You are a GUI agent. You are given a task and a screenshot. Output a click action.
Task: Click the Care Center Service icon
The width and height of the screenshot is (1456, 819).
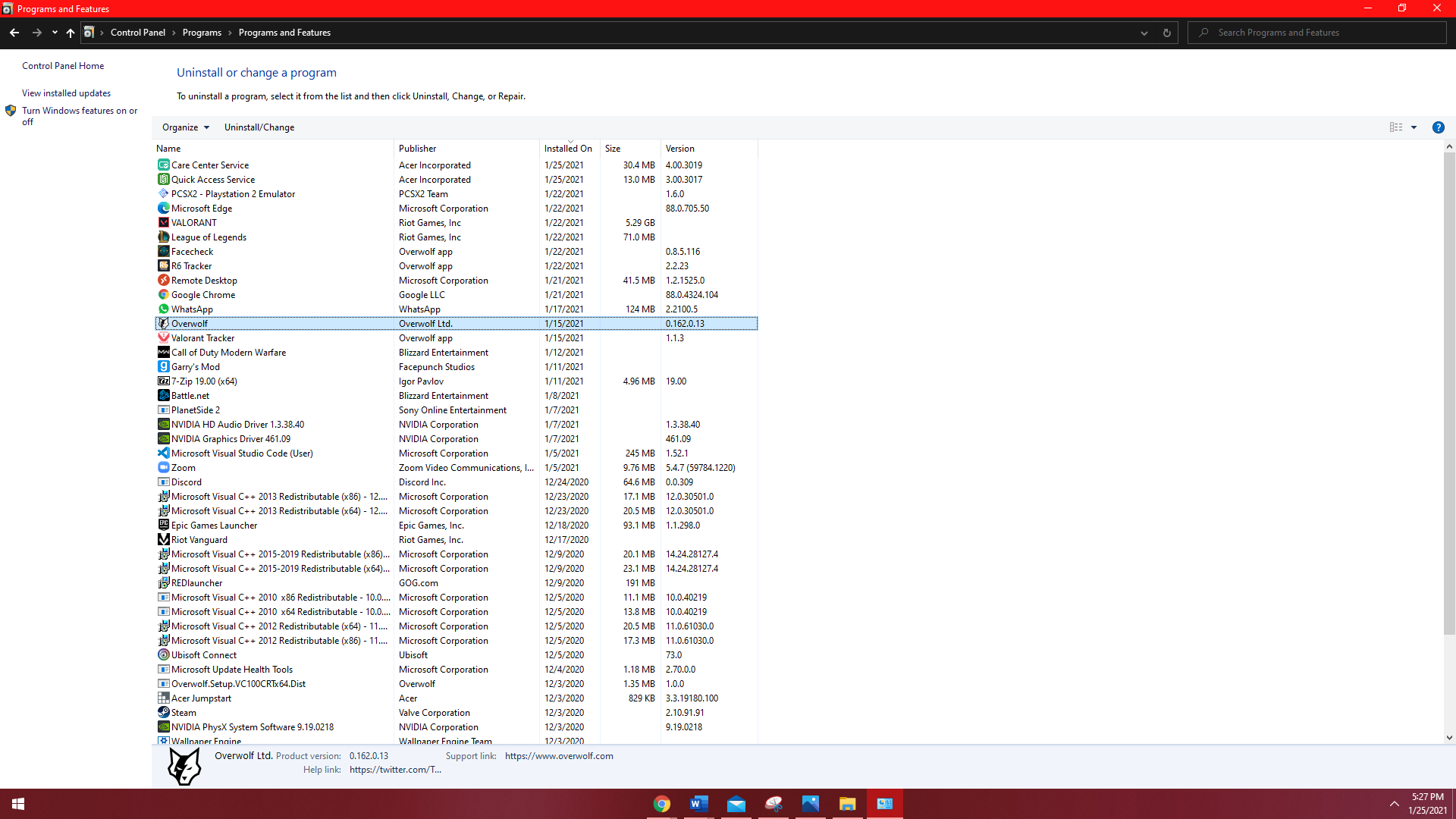[163, 165]
